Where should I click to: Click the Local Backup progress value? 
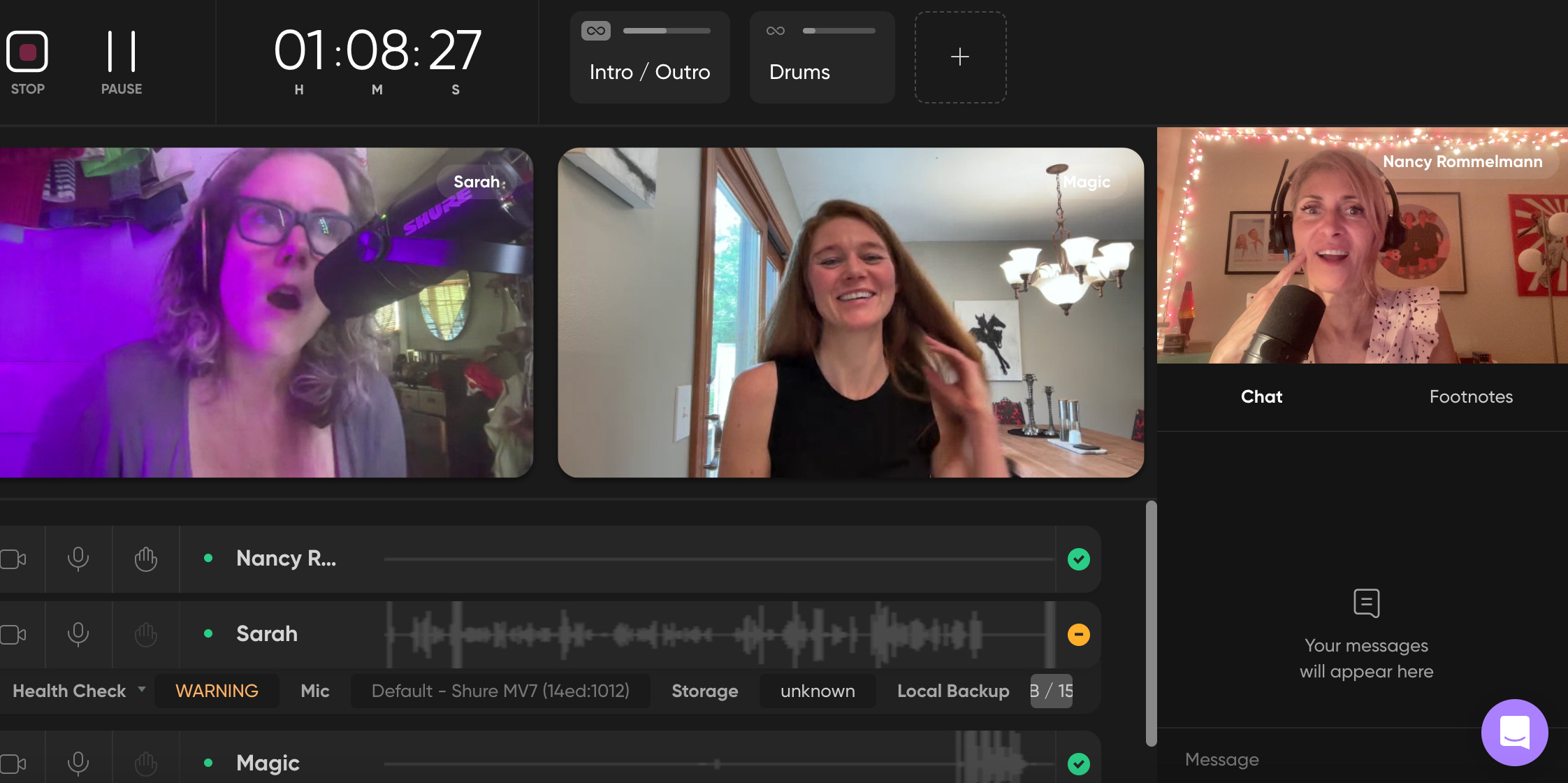coord(1052,691)
